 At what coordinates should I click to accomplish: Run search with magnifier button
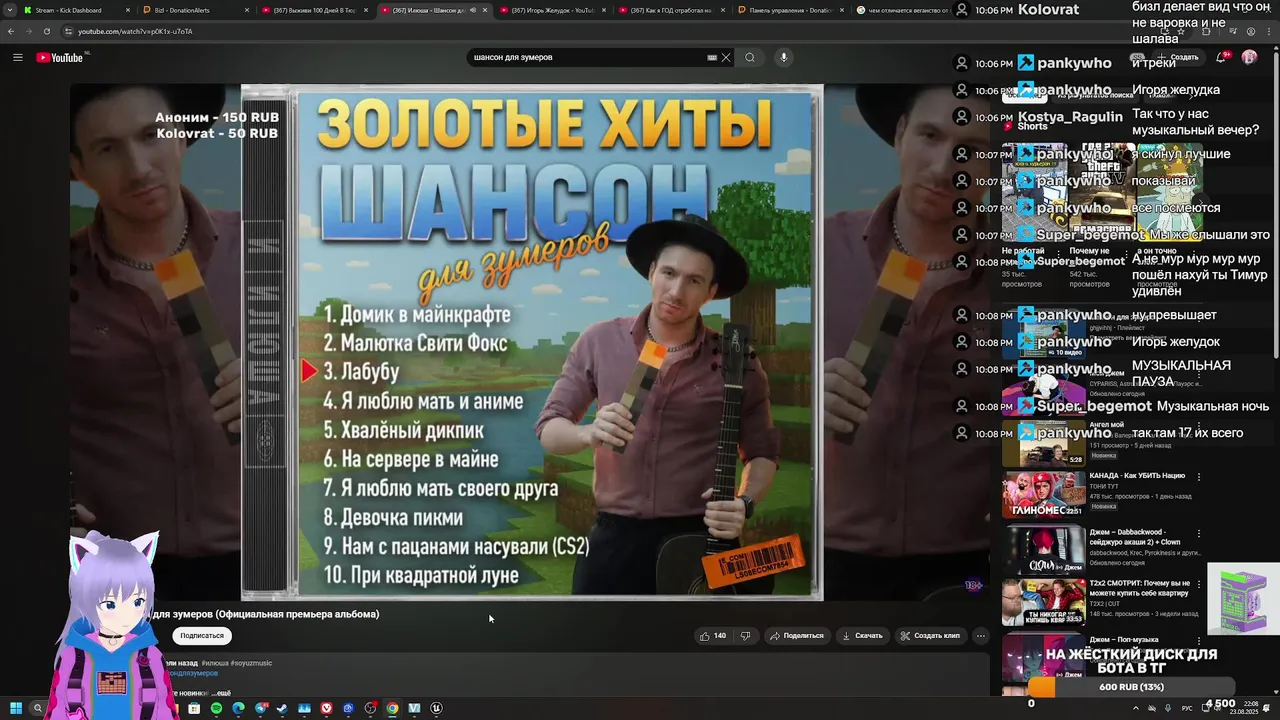coord(750,57)
